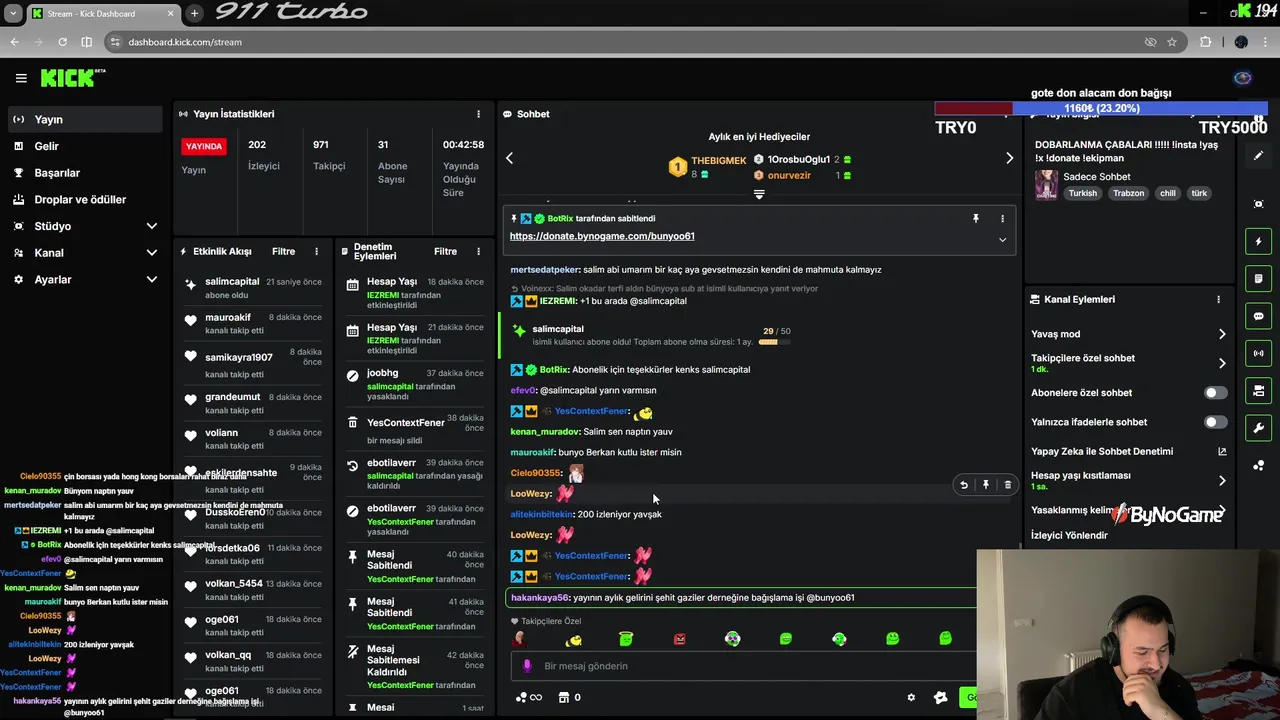This screenshot has height=720, width=1280.
Task: Click the user avatar in top right
Action: click(1243, 78)
